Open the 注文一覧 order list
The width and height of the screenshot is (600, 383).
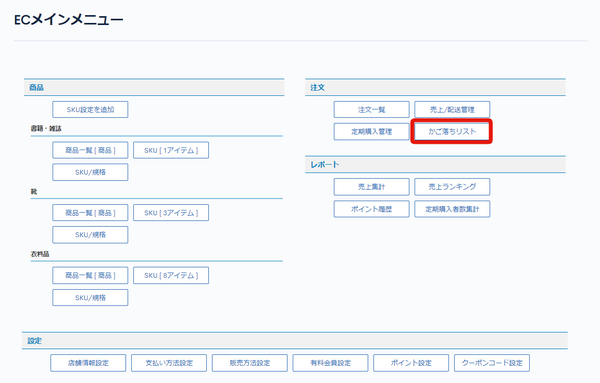372,109
